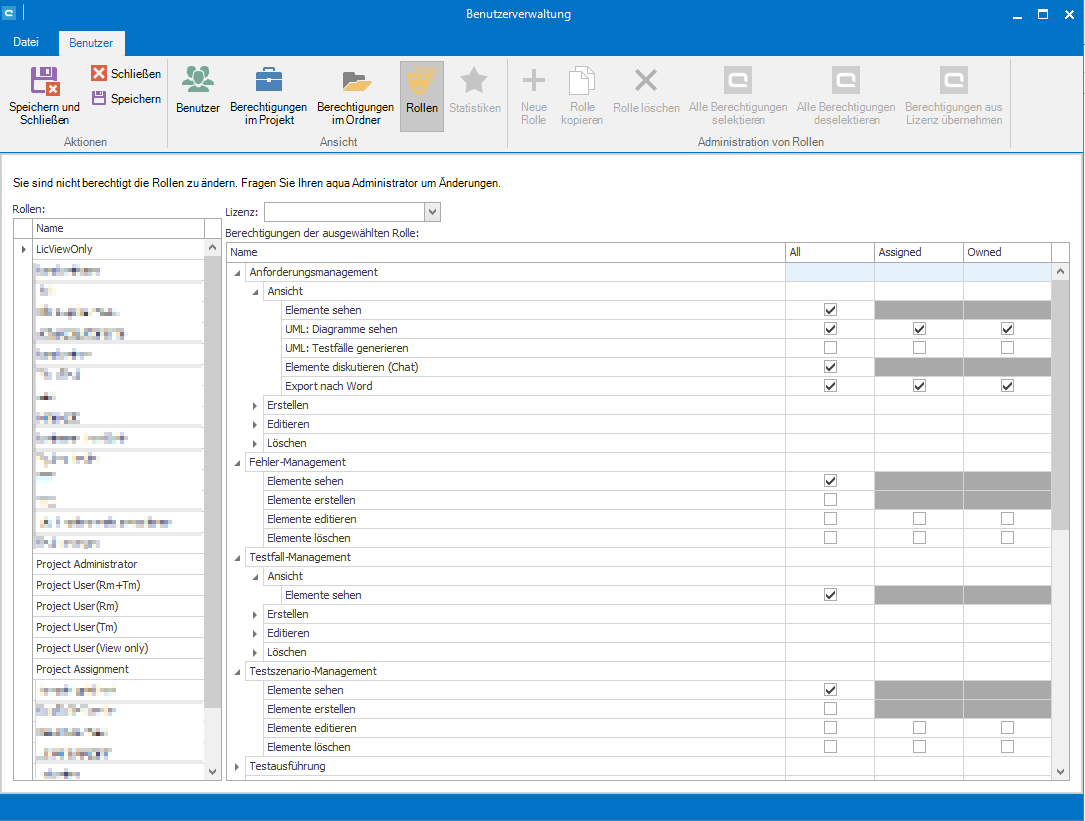This screenshot has width=1085, height=821.
Task: Collapse the Anforderungsmanagement tree node
Action: pyautogui.click(x=238, y=273)
